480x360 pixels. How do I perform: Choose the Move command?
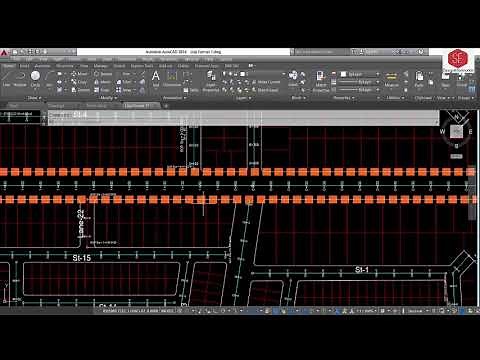(79, 74)
